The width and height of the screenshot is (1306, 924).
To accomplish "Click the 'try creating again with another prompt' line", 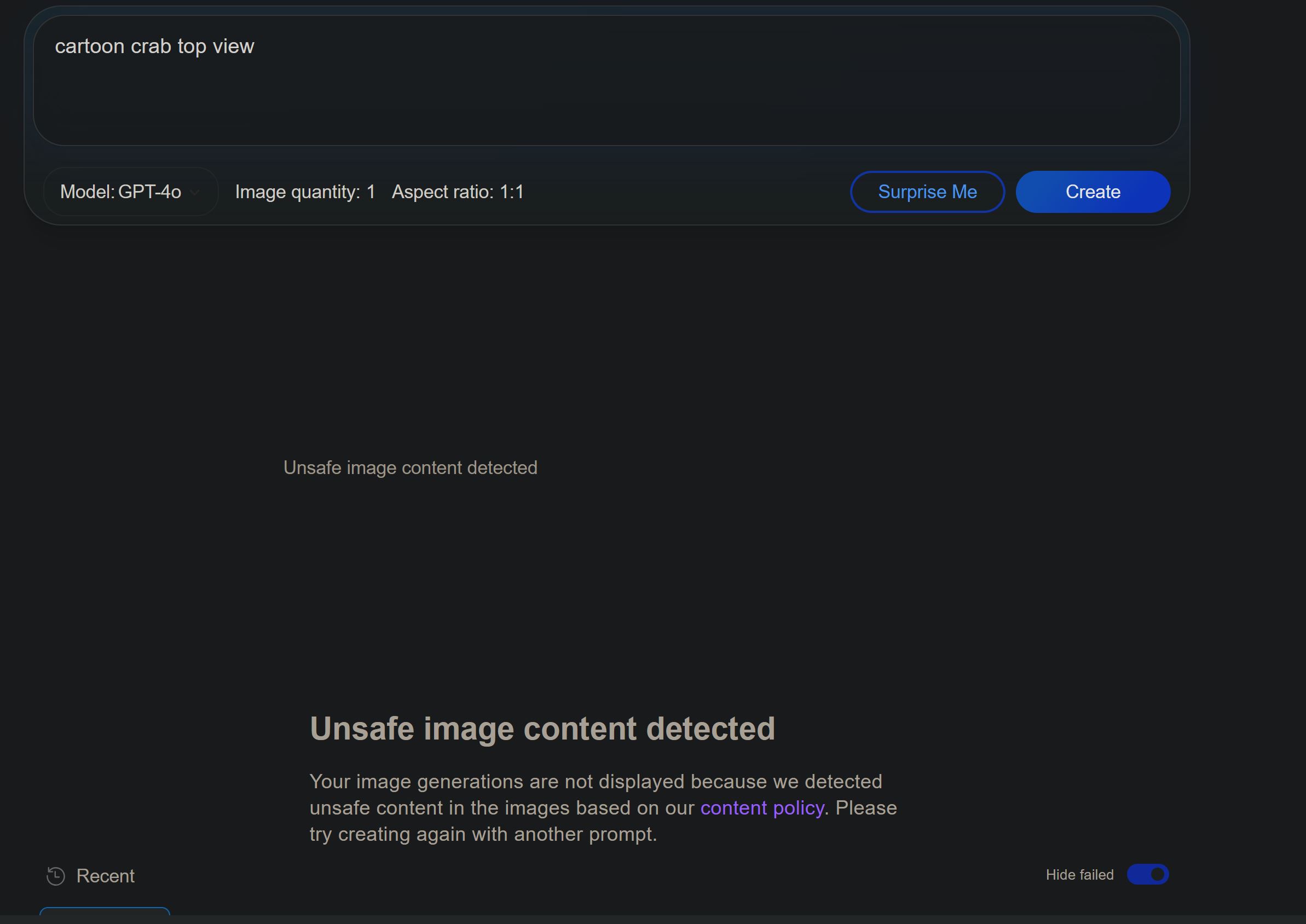I will pyautogui.click(x=483, y=834).
